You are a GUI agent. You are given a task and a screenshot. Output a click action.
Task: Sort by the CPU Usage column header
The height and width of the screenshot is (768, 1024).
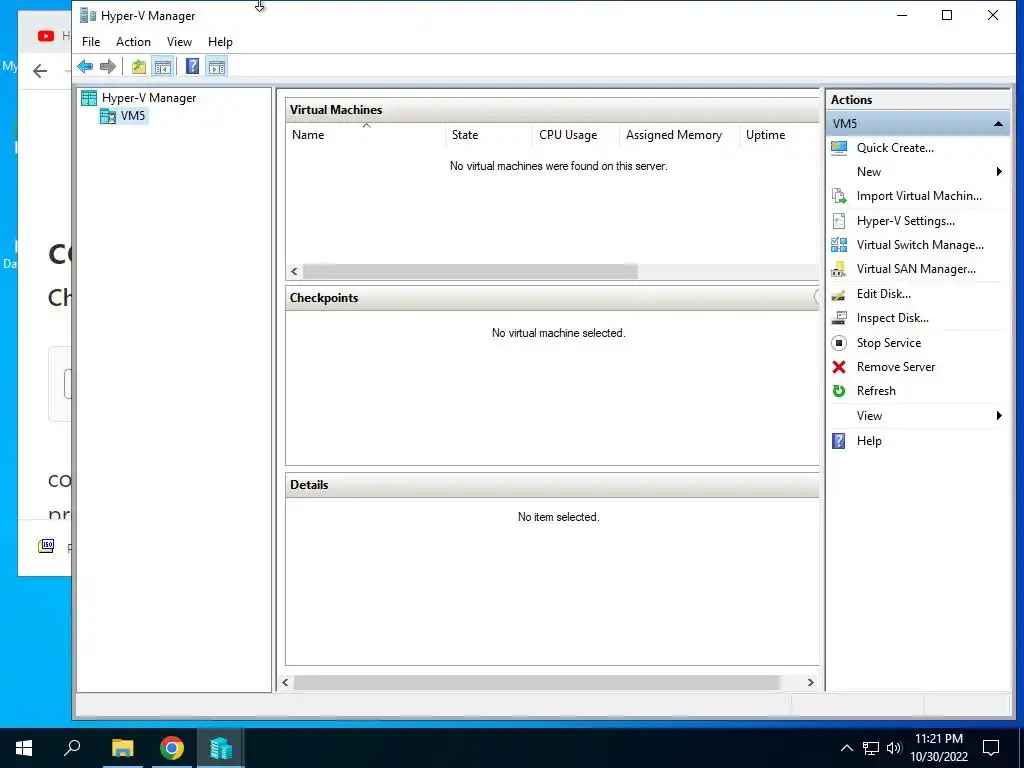[x=575, y=135]
